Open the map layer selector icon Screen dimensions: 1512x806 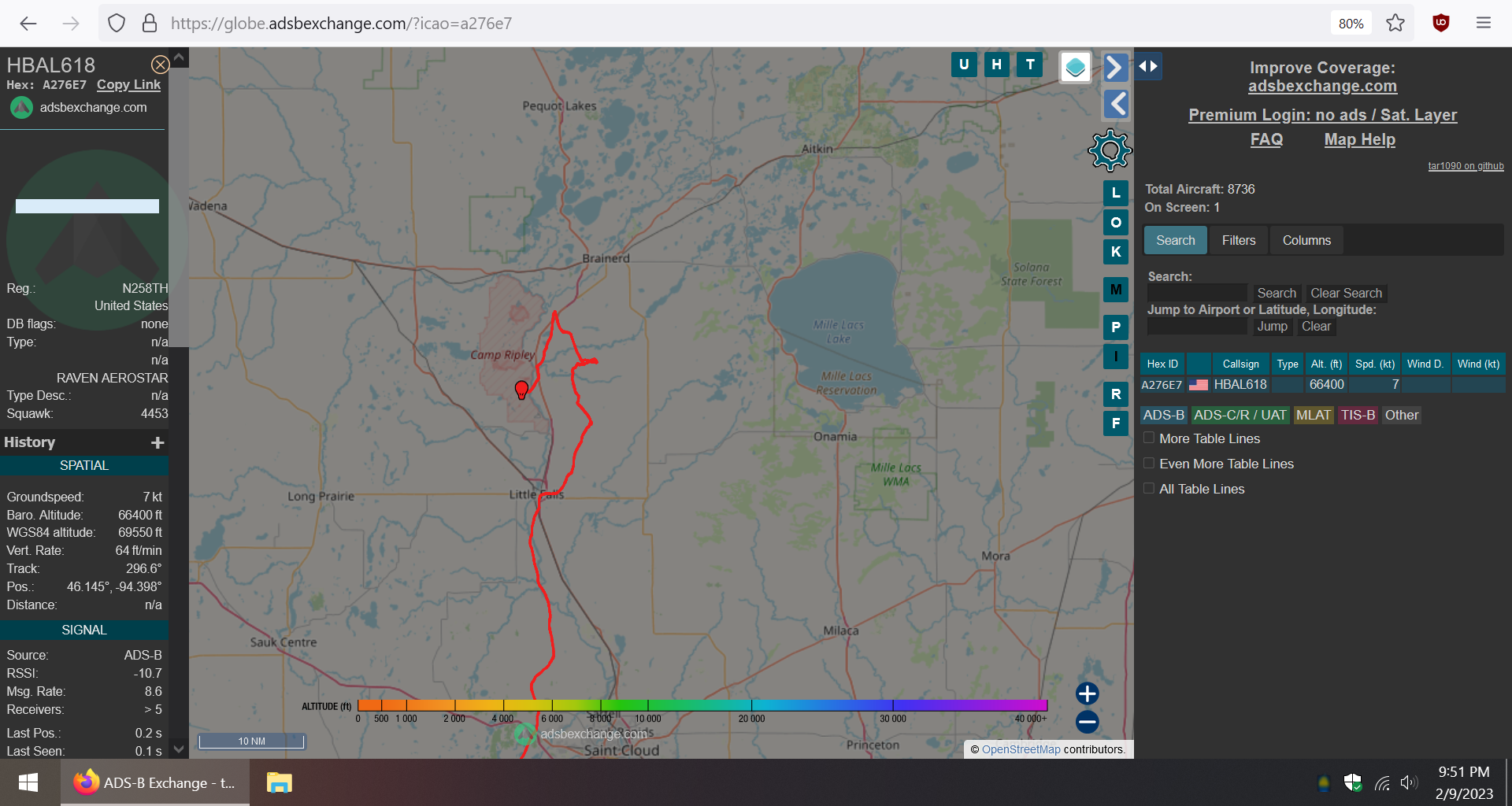1075,67
